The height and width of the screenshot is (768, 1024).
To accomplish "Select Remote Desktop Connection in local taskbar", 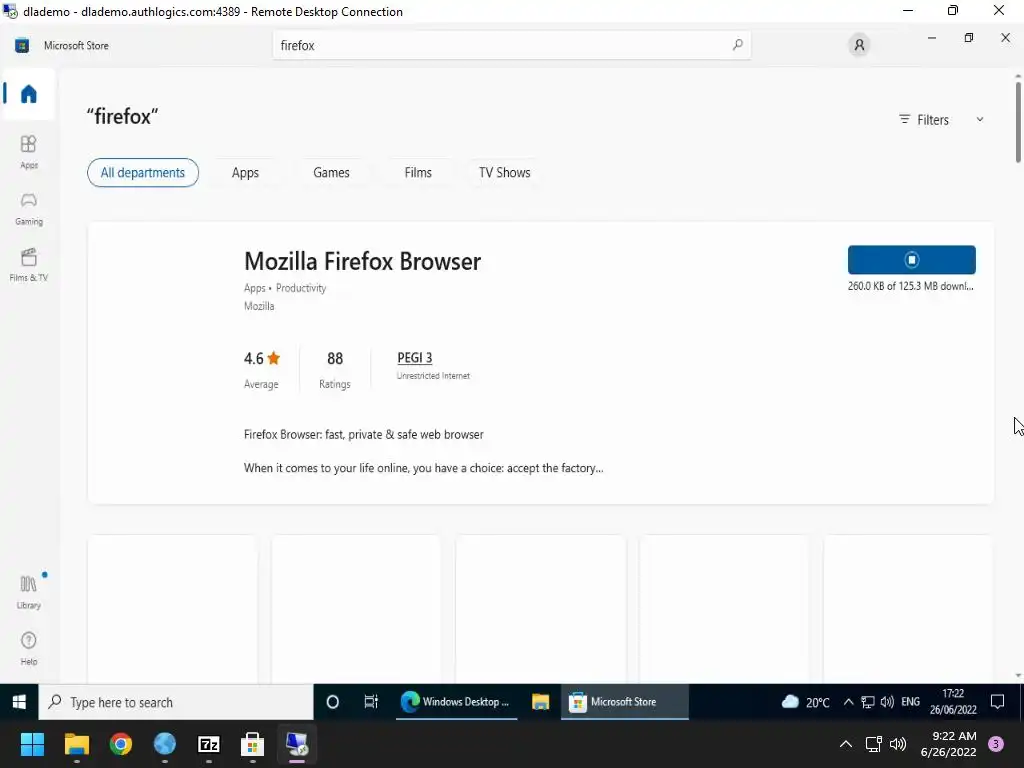I will (x=296, y=744).
